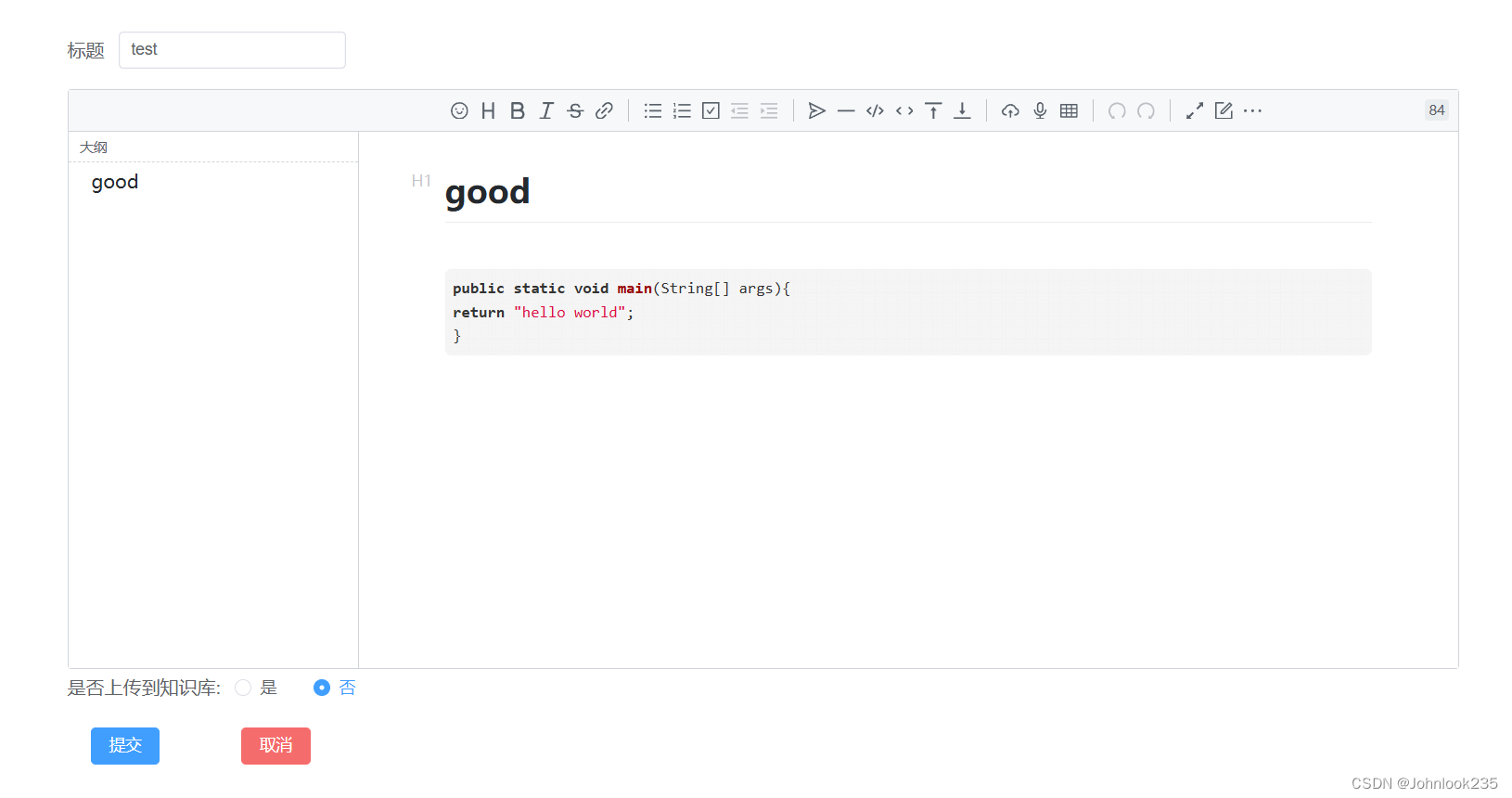The height and width of the screenshot is (798, 1512).
Task: Insert inline code with the <> icon
Action: 904,110
